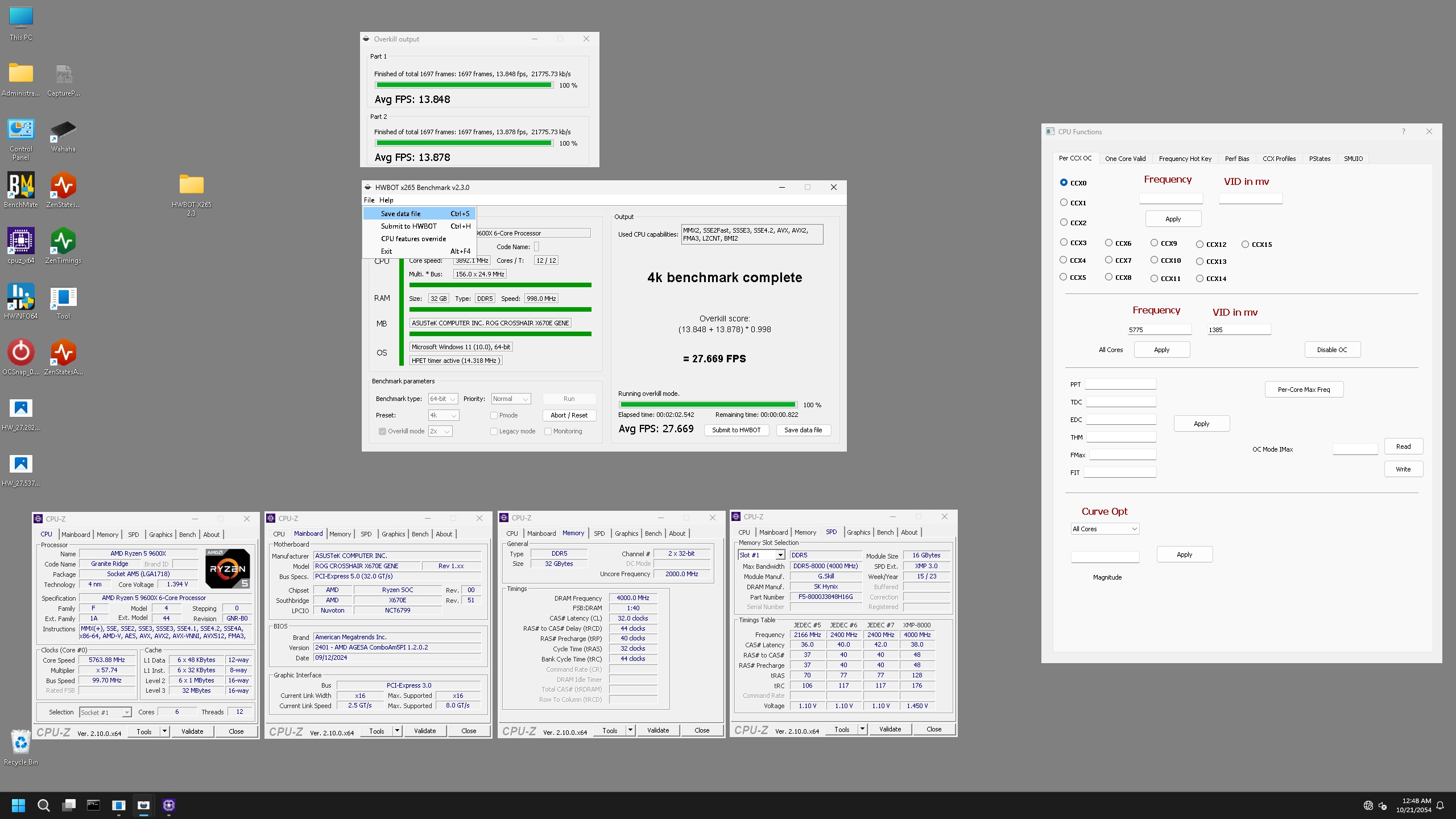Switch to the PStates tab
The image size is (1456, 819).
pos(1319,159)
